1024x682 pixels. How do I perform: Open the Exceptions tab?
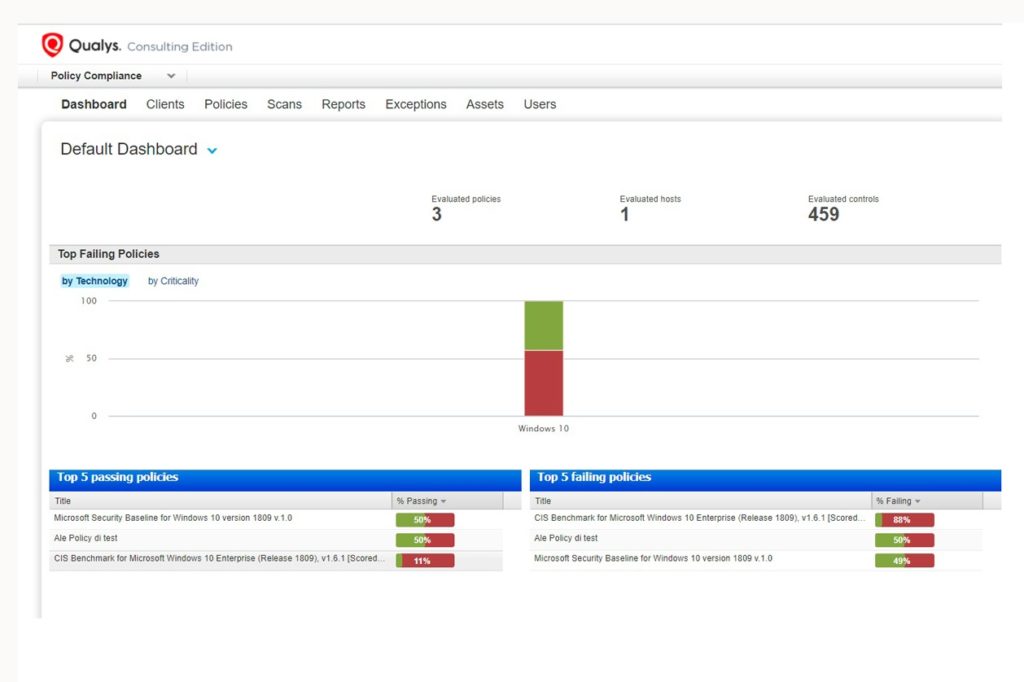click(416, 105)
